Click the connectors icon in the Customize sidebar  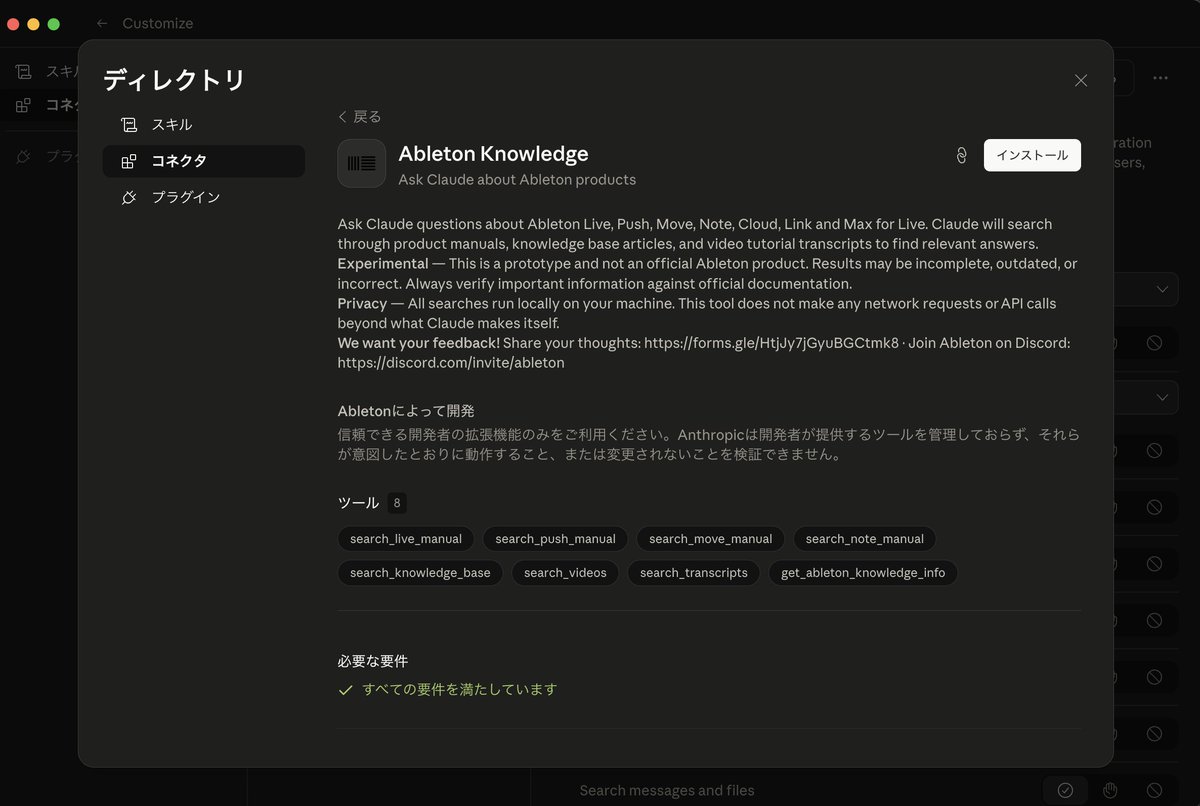tap(23, 104)
